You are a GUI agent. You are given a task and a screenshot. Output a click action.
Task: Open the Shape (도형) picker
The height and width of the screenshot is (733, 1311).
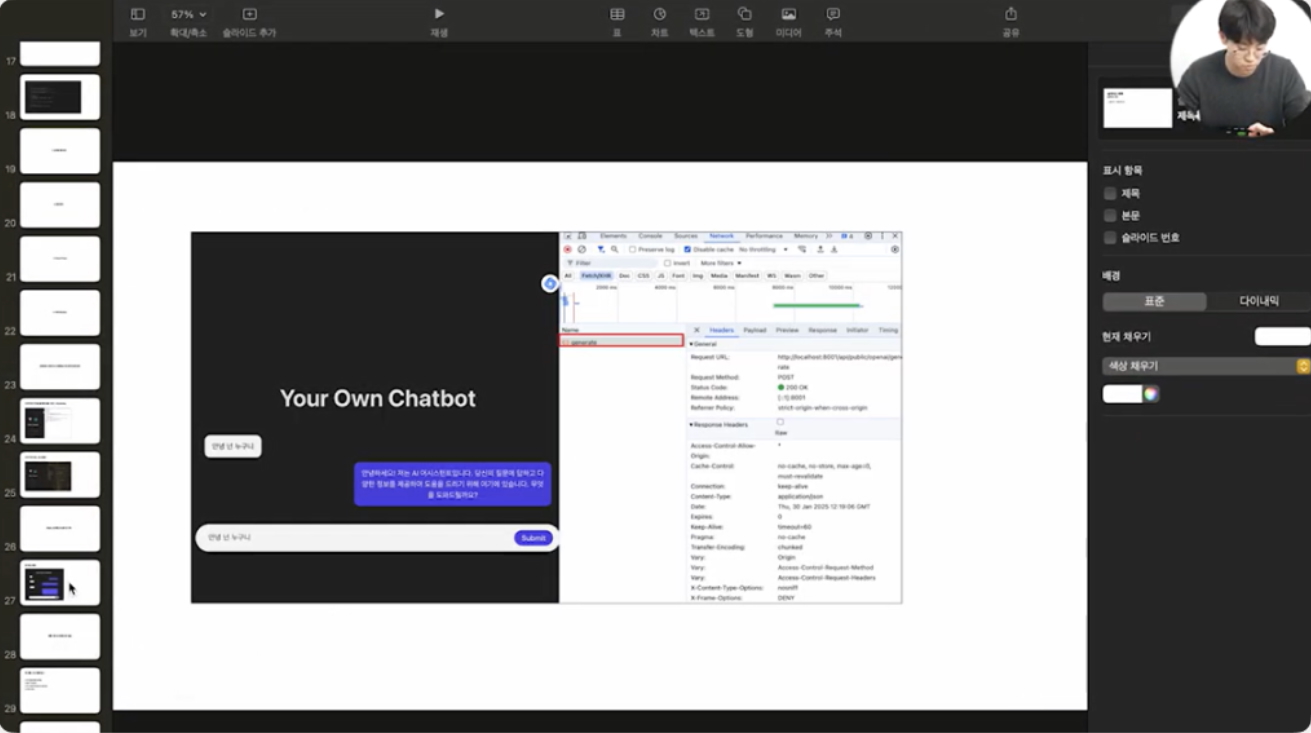pos(744,15)
